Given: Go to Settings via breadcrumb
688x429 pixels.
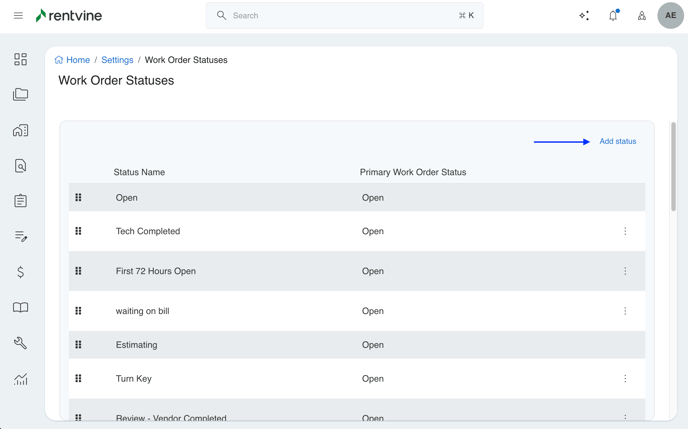Looking at the screenshot, I should 117,60.
